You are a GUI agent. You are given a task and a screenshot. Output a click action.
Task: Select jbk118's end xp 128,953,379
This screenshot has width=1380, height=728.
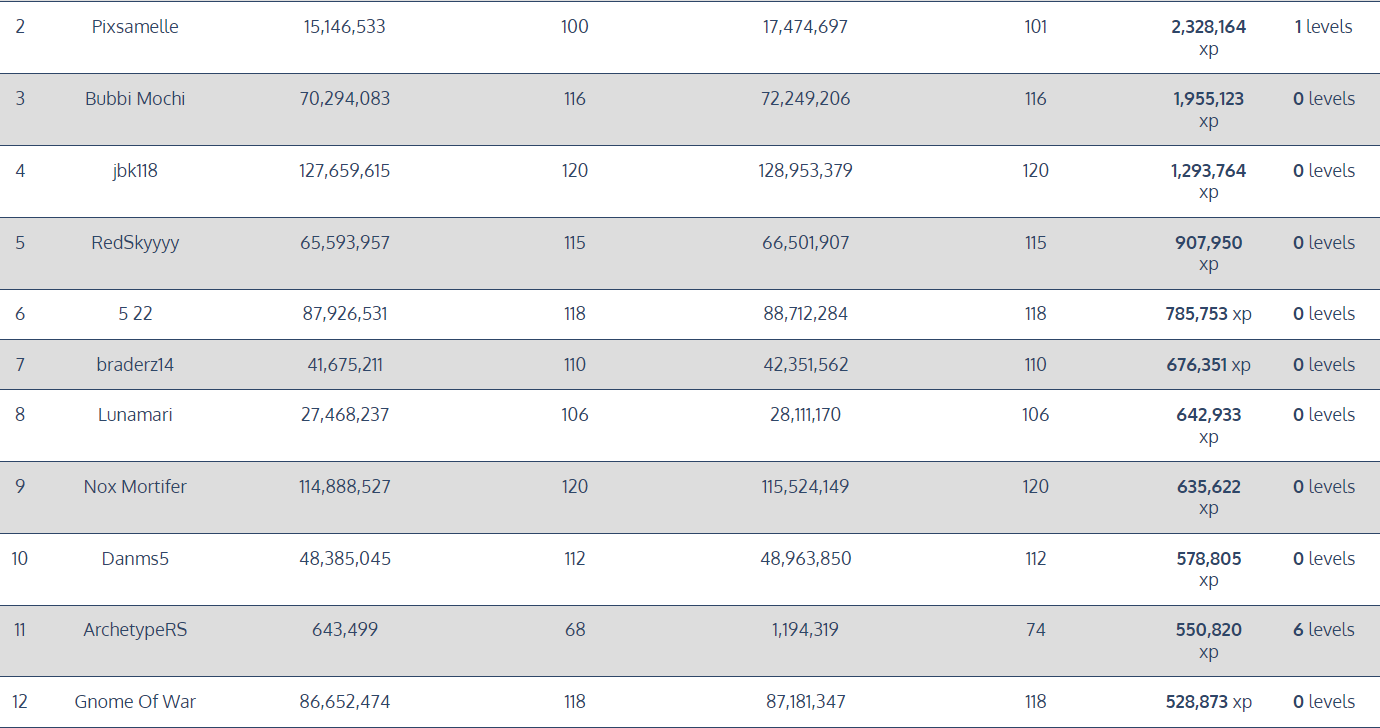pos(805,171)
